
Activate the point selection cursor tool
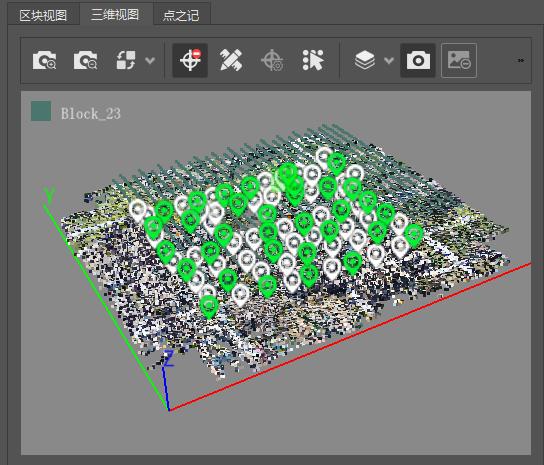point(313,60)
